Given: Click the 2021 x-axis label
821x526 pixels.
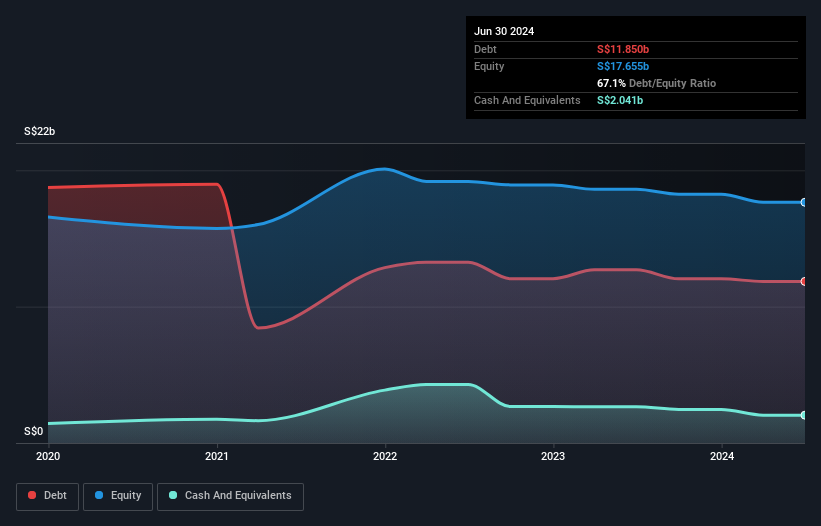Looking at the screenshot, I should pos(217,456).
